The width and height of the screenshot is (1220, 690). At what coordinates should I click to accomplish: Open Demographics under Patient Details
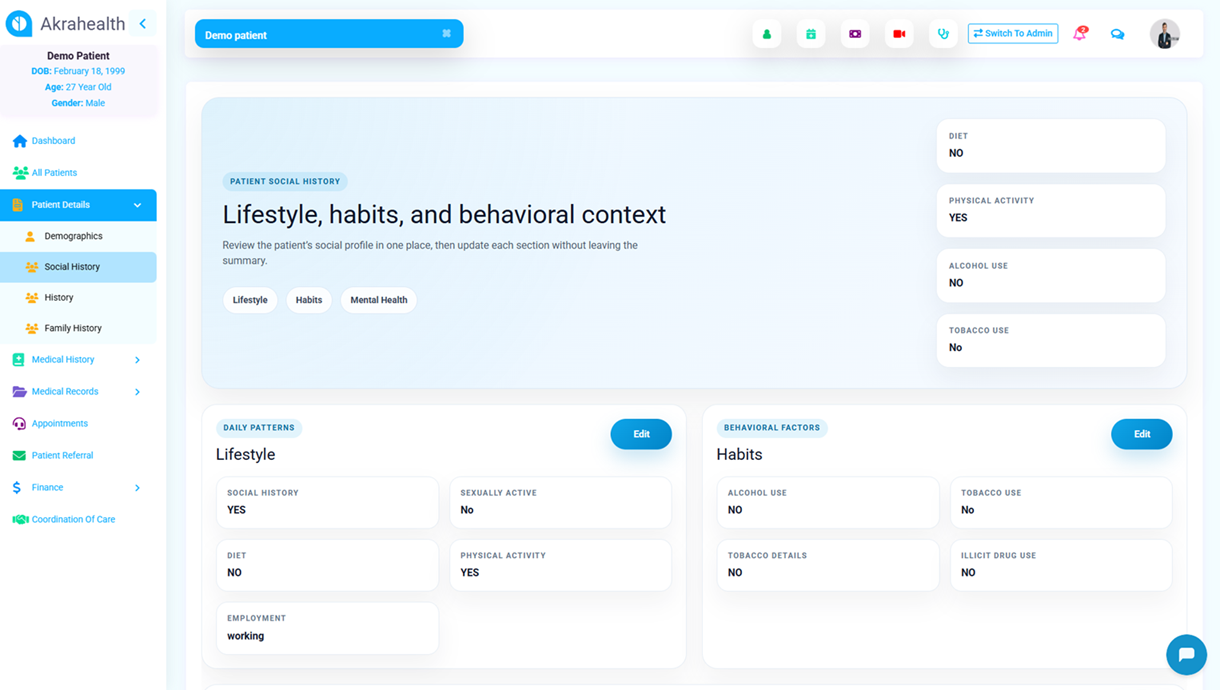[x=73, y=236]
